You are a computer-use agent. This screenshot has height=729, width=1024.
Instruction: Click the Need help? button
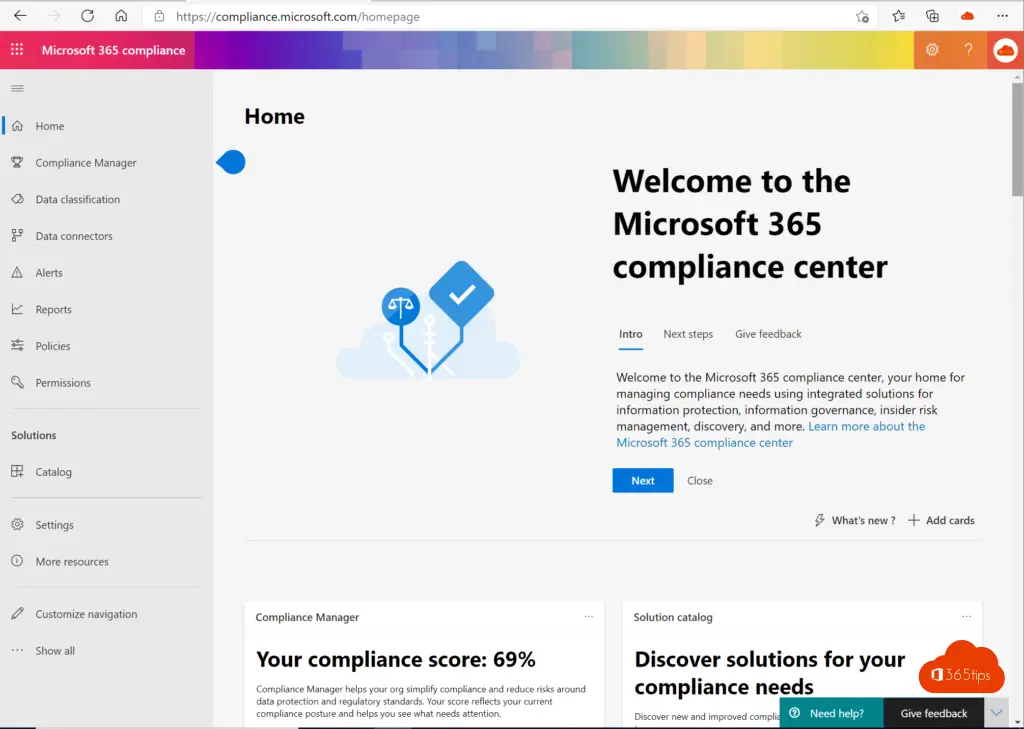[831, 713]
